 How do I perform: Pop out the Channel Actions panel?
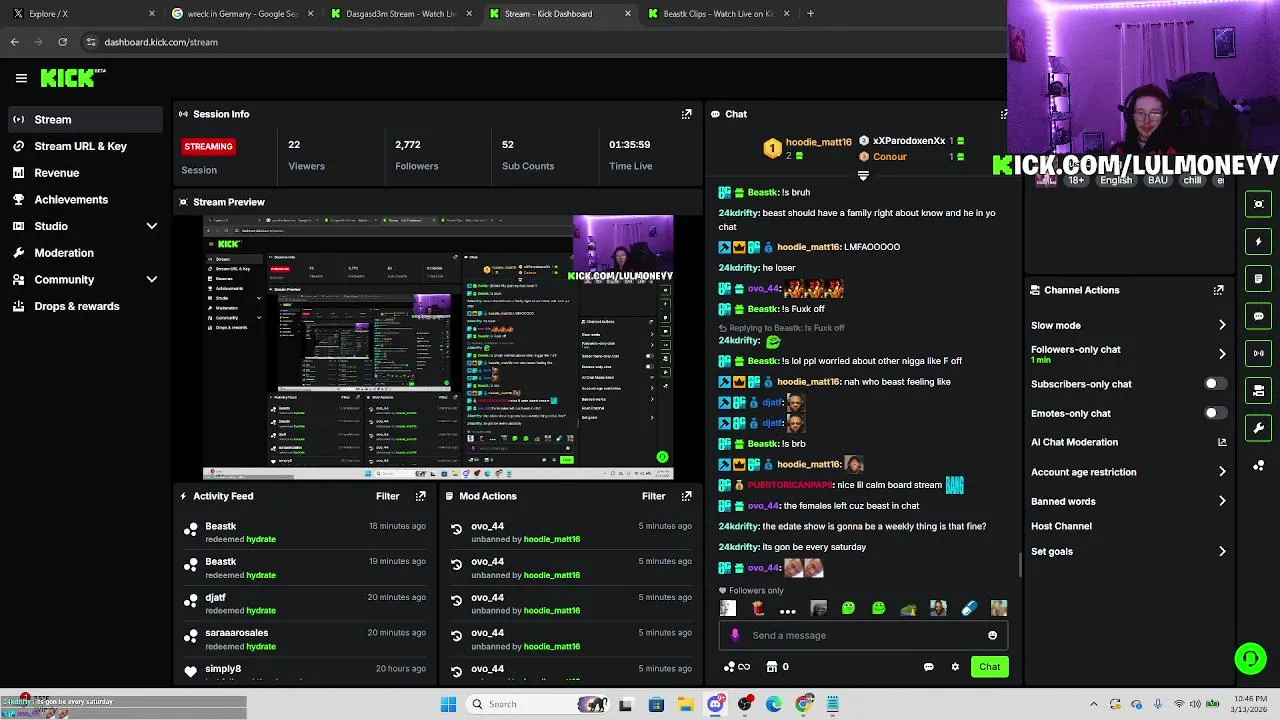coord(1218,290)
